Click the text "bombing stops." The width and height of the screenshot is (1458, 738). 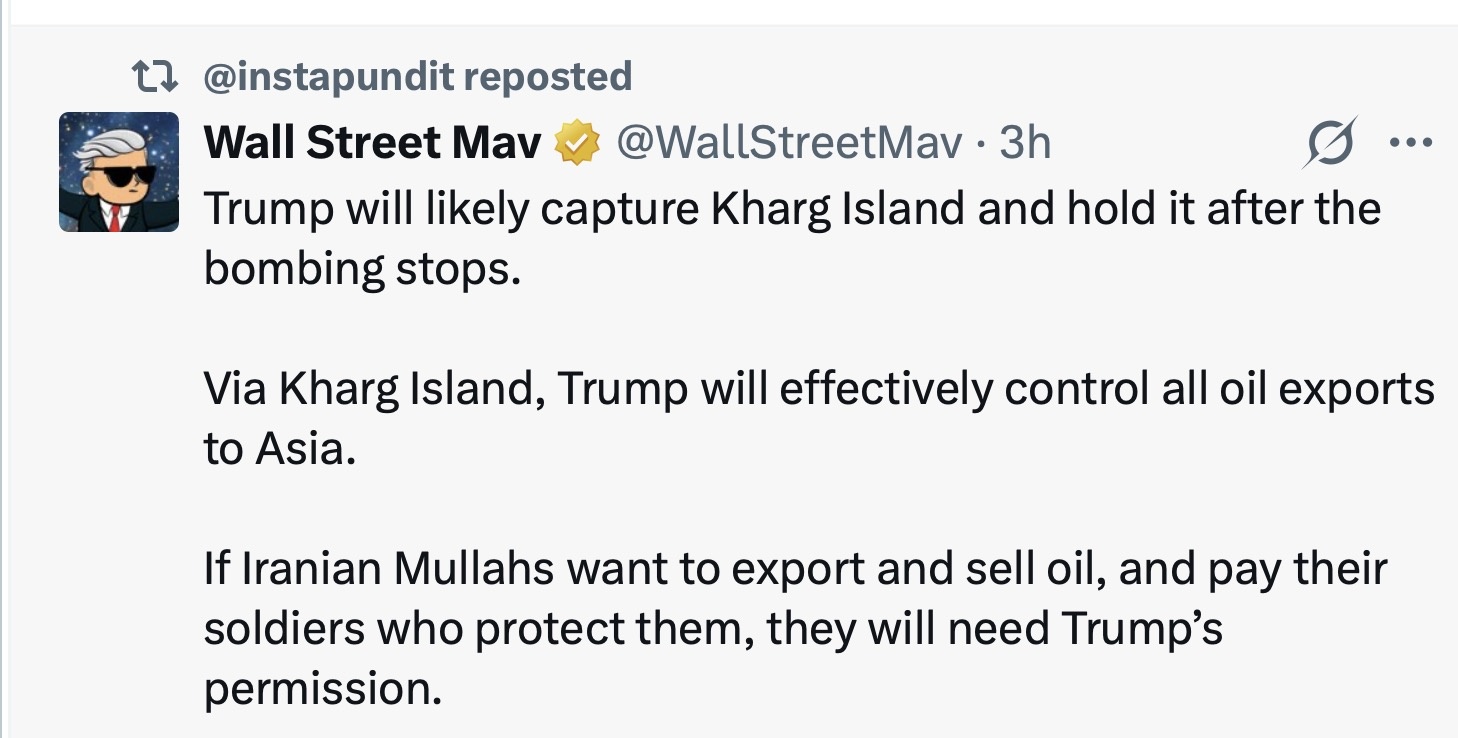363,268
